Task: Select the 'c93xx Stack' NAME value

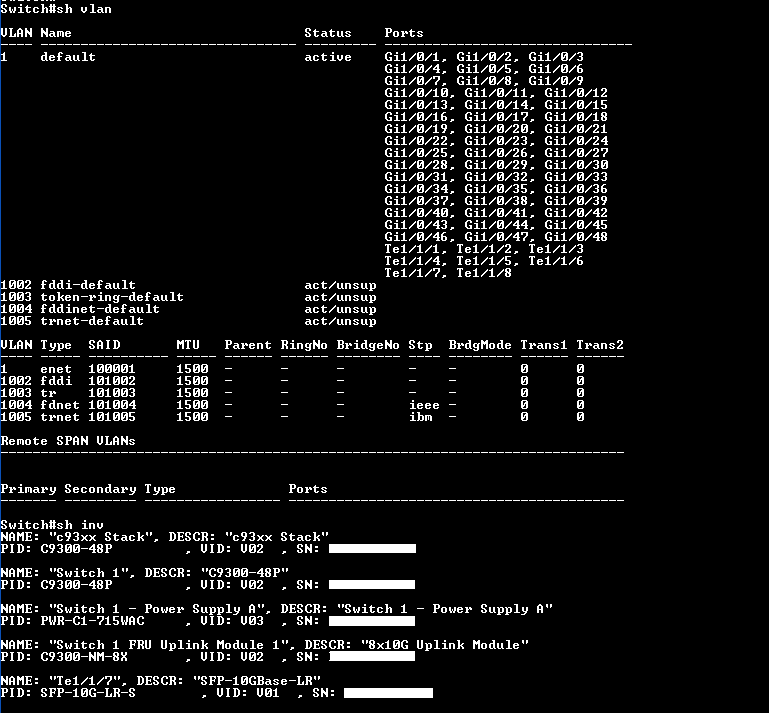Action: click(x=100, y=537)
